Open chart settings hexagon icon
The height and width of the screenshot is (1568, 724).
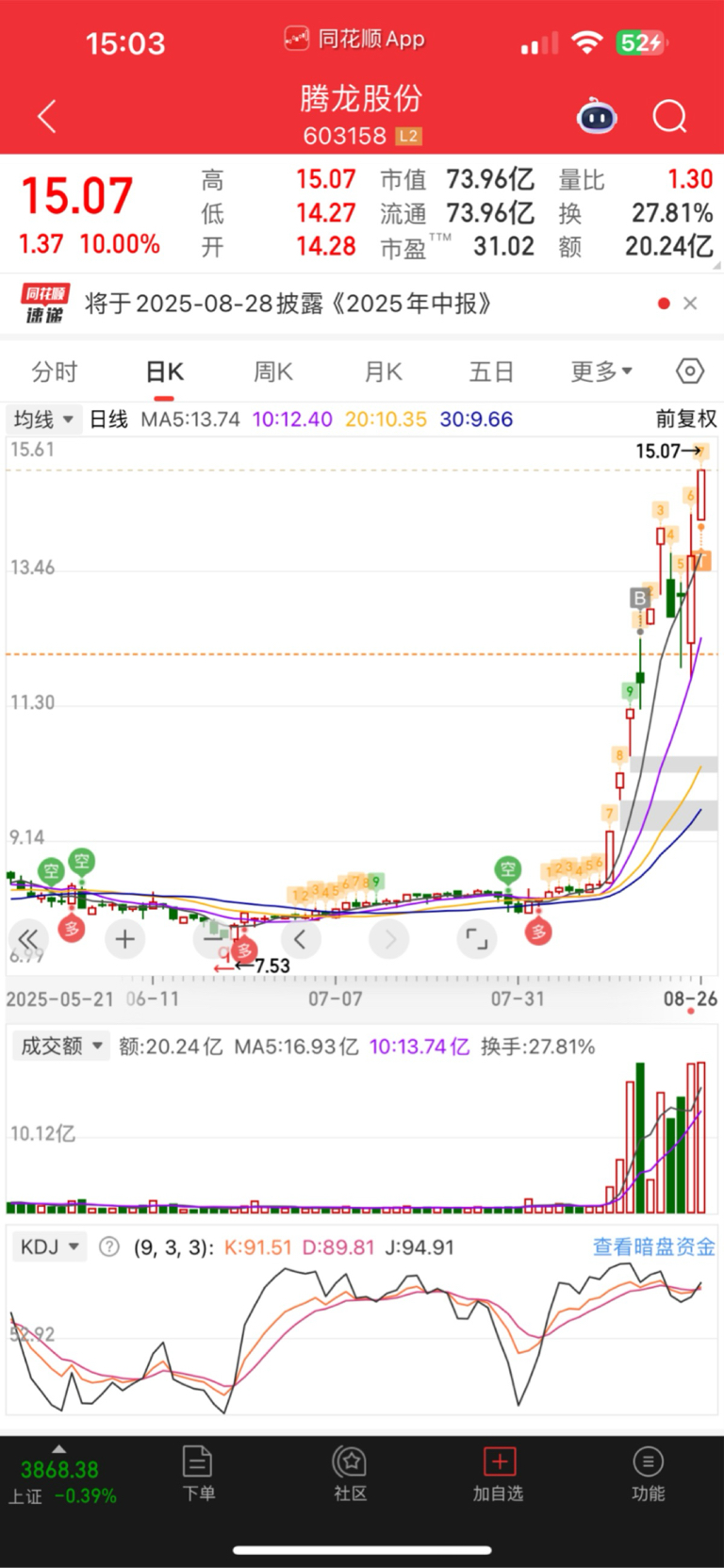[690, 371]
